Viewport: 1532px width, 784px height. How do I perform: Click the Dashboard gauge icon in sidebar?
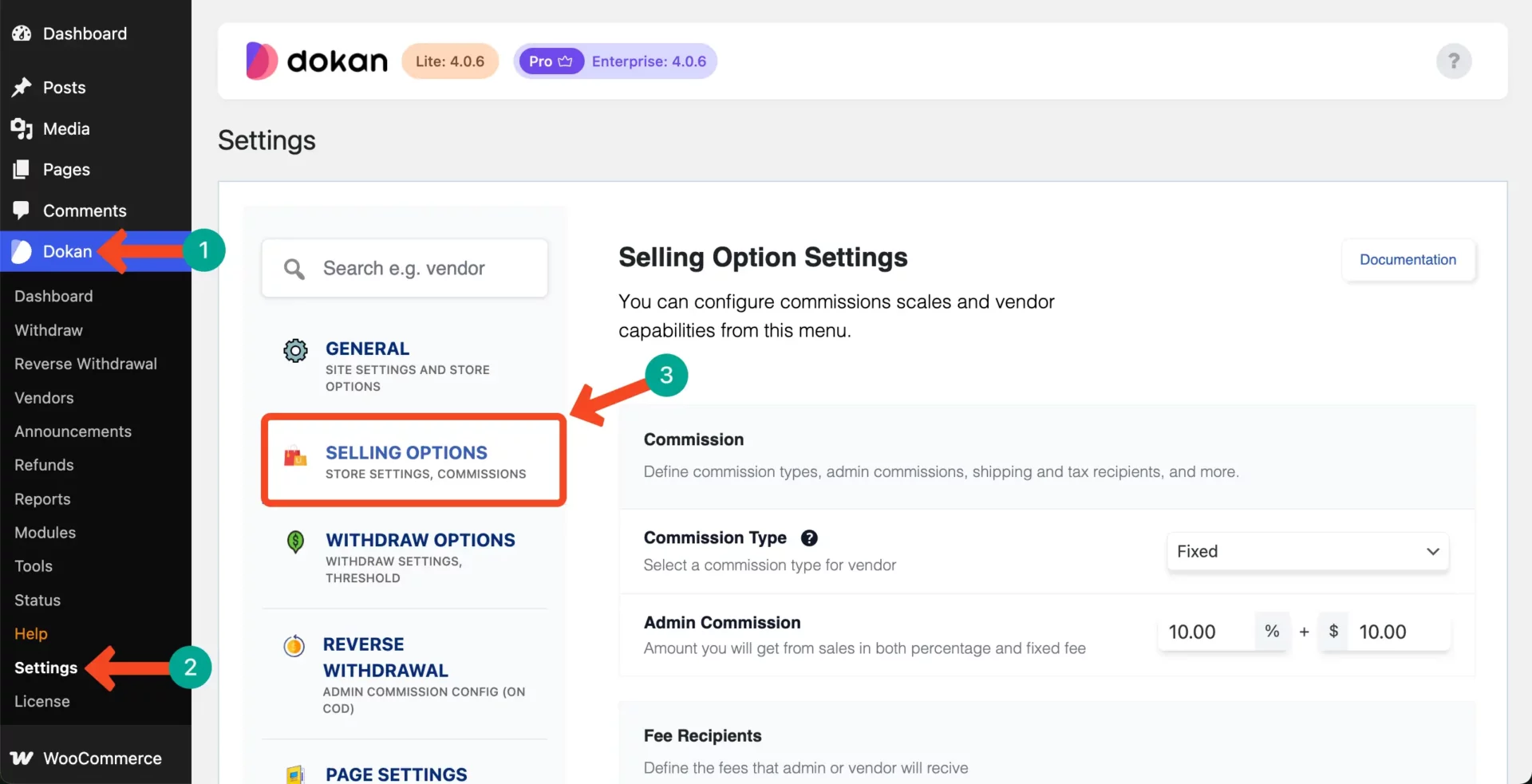22,33
